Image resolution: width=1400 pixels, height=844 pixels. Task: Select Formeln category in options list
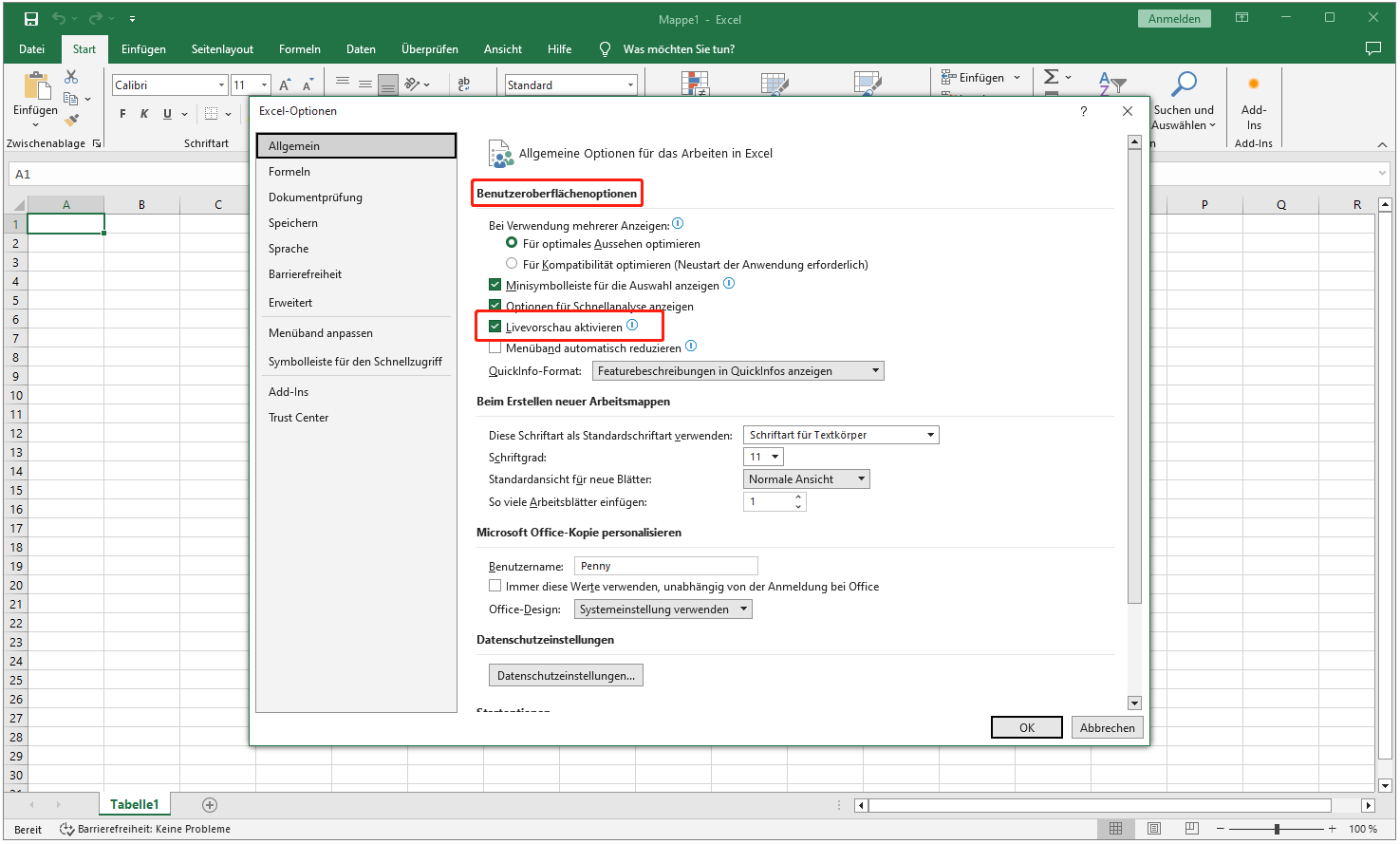[x=356, y=172]
